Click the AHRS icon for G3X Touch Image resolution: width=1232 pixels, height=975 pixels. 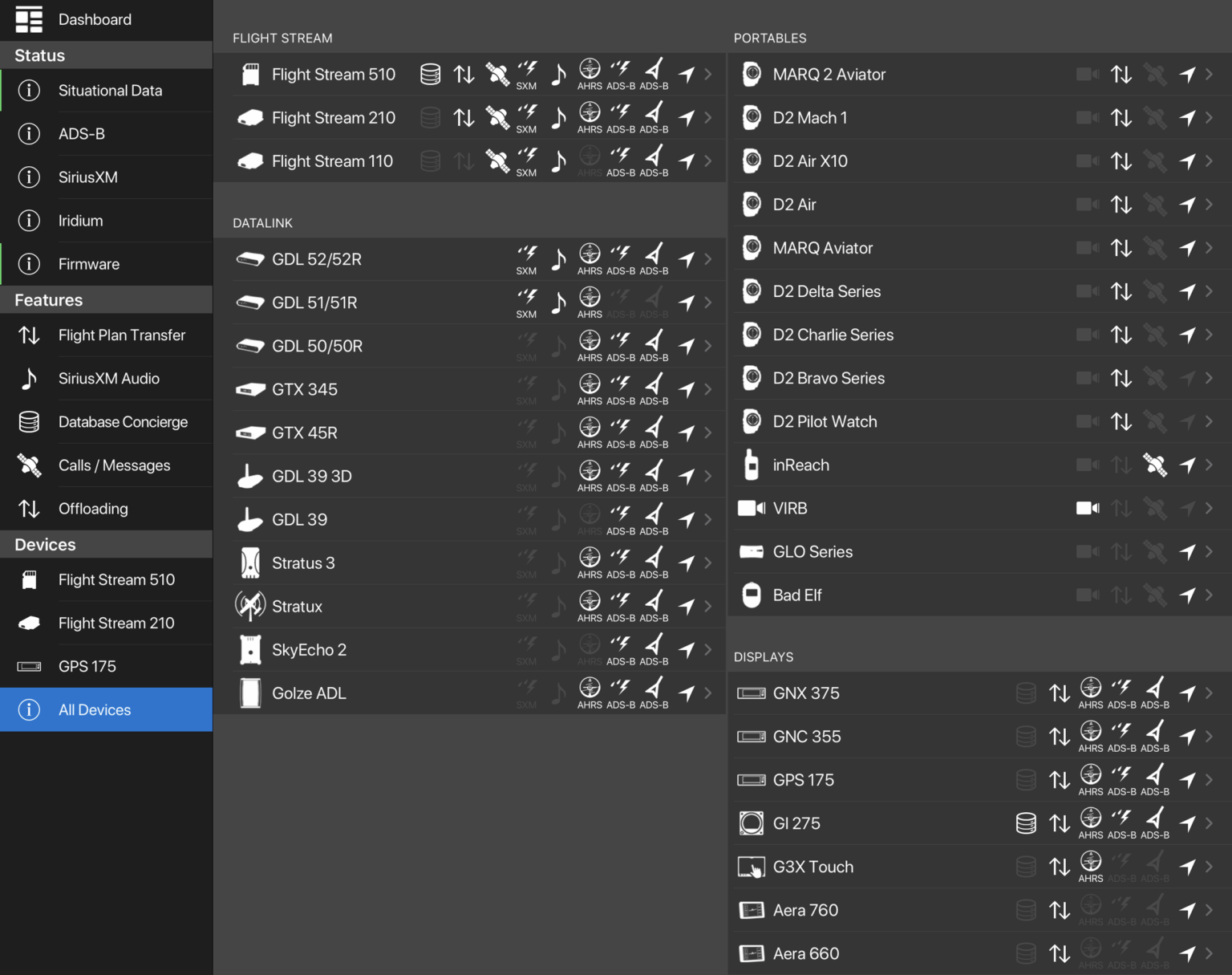1090,866
